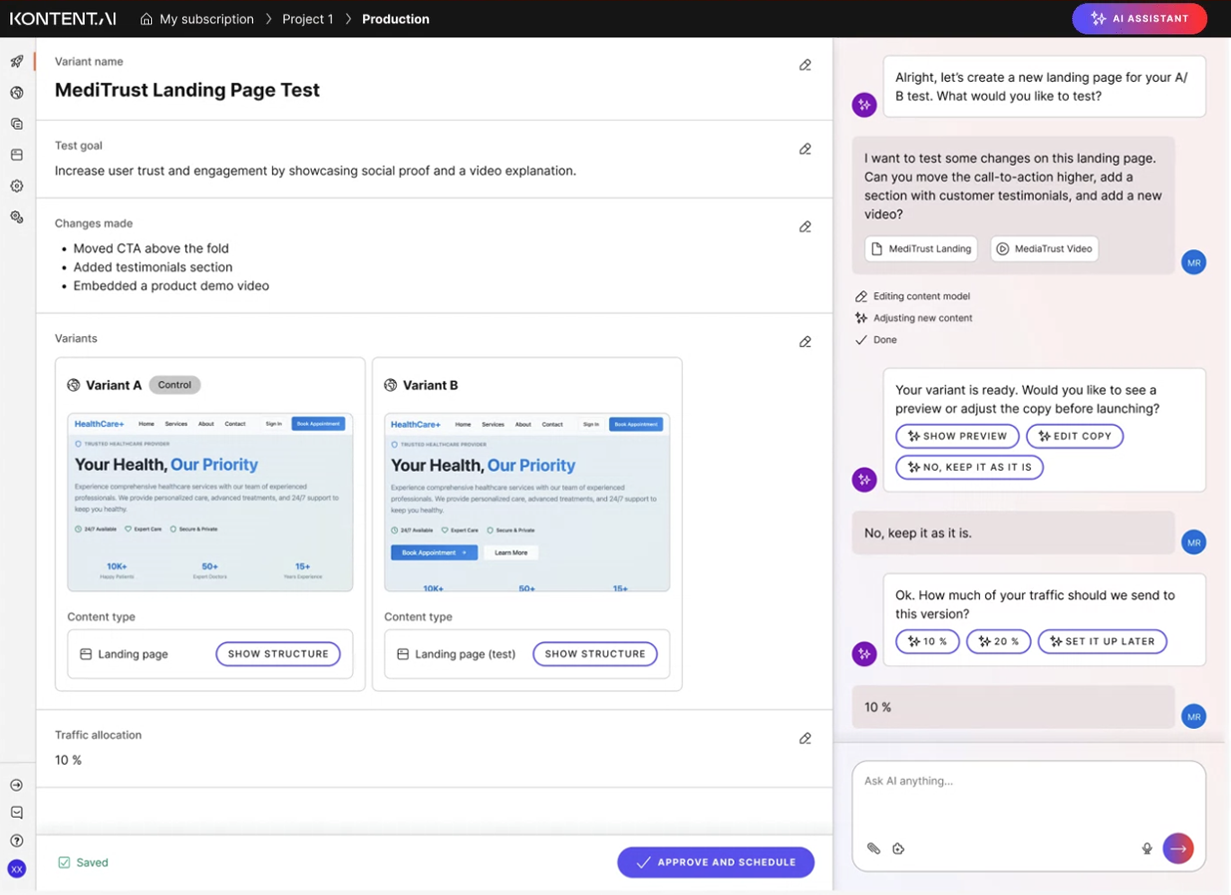Click the paperclip attachment icon in chat
The width and height of the screenshot is (1231, 895).
[873, 848]
